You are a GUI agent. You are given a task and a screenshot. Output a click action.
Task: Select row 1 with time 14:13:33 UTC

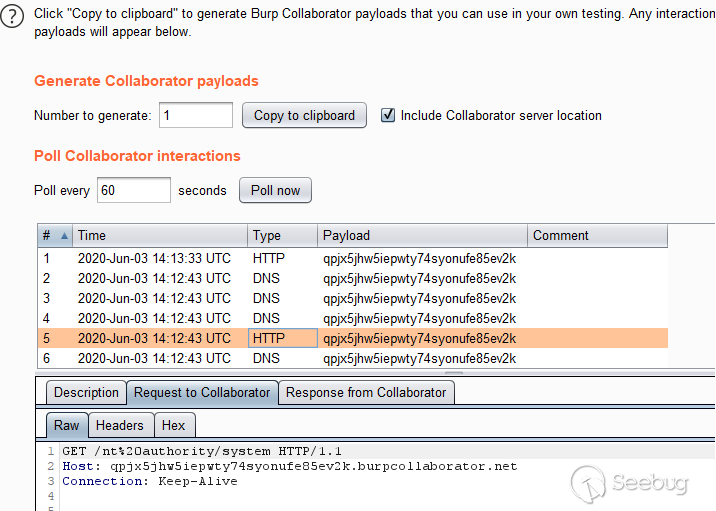pos(353,258)
